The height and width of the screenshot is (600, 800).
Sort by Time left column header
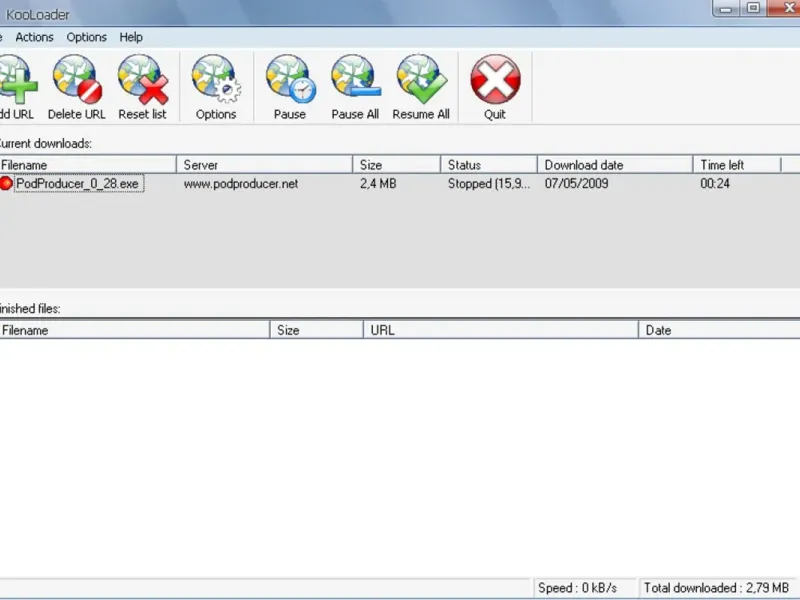737,165
